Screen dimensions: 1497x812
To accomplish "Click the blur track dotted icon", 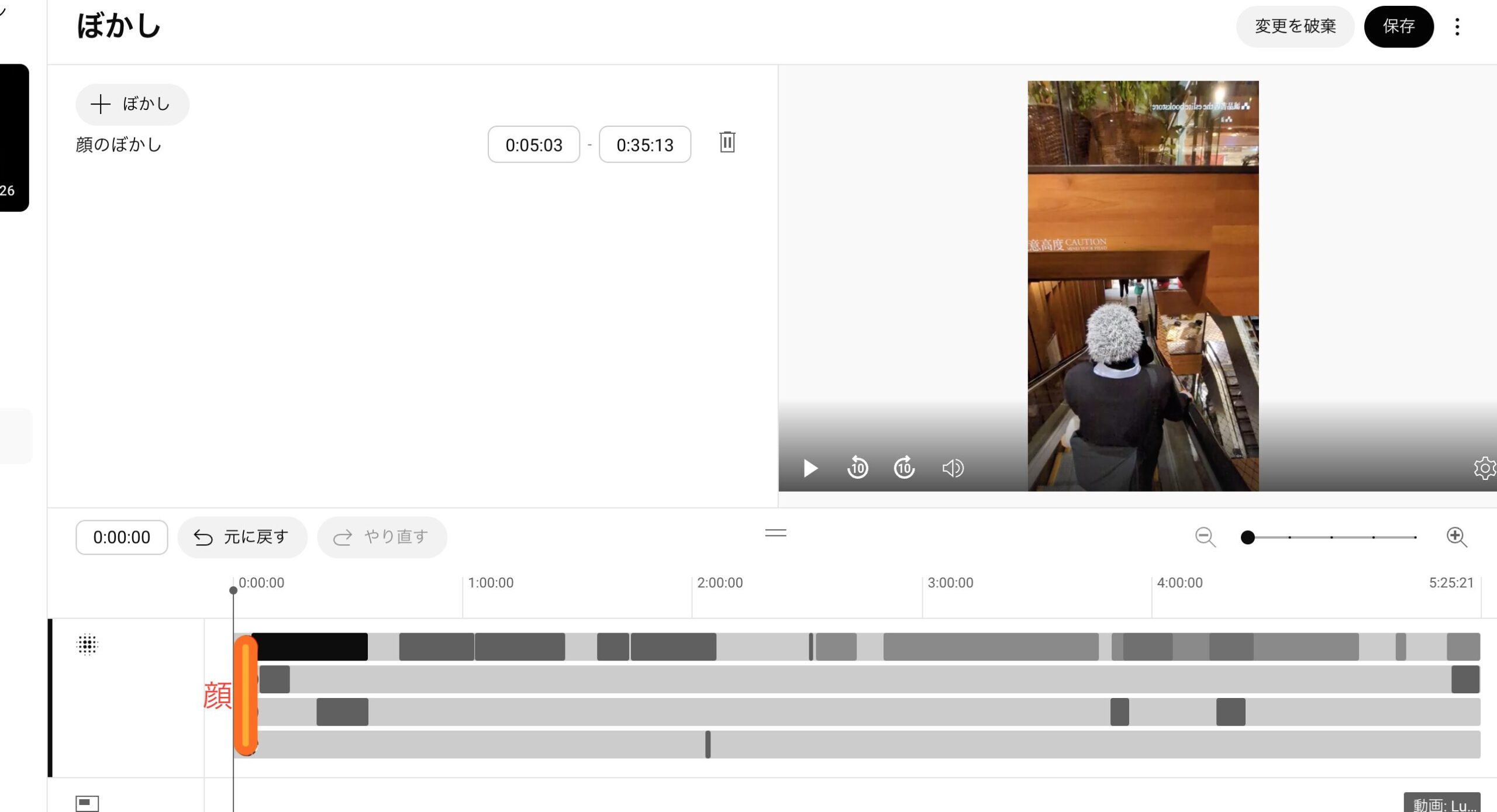I will tap(87, 645).
